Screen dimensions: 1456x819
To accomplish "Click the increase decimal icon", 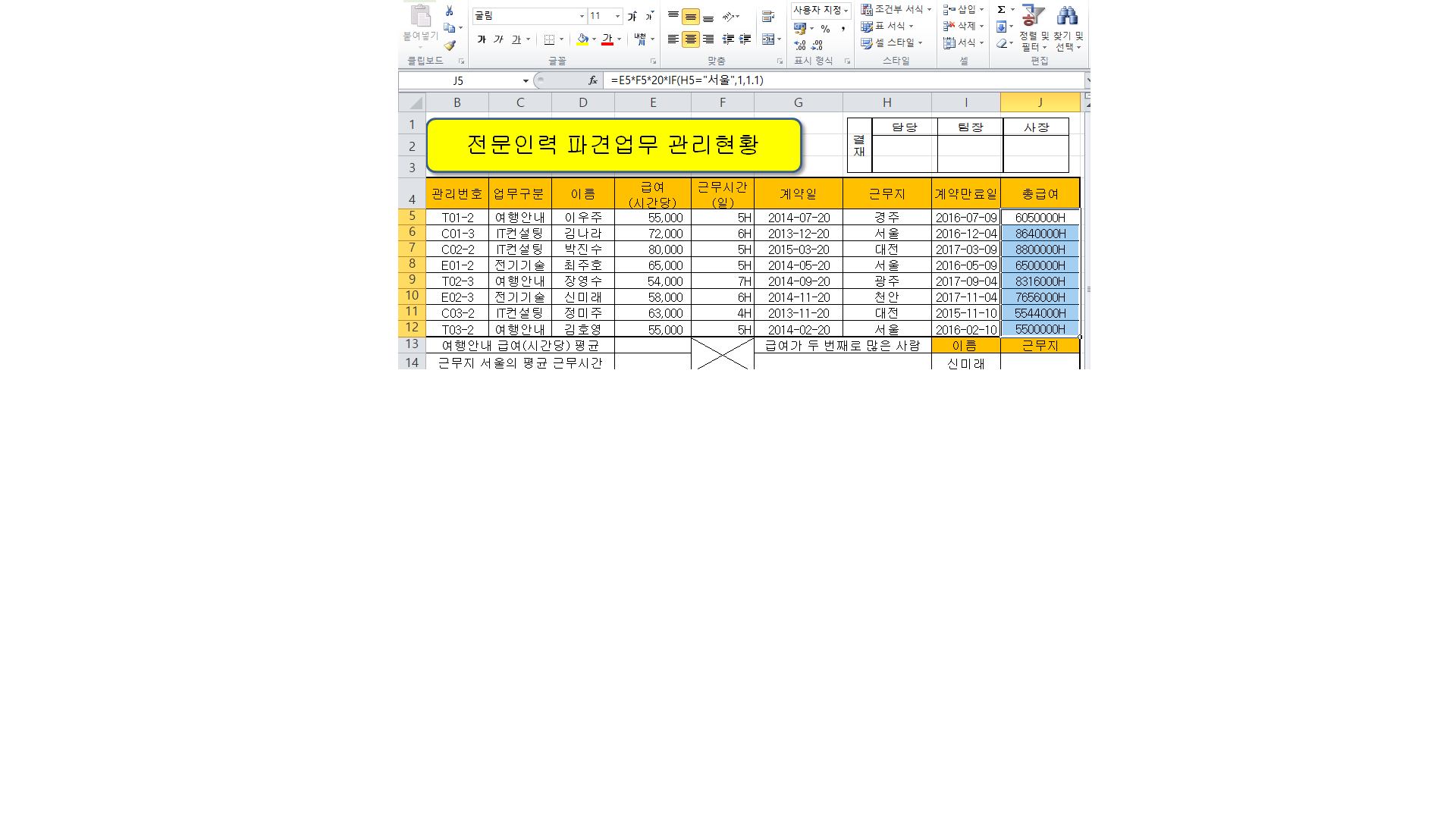I will pyautogui.click(x=800, y=45).
